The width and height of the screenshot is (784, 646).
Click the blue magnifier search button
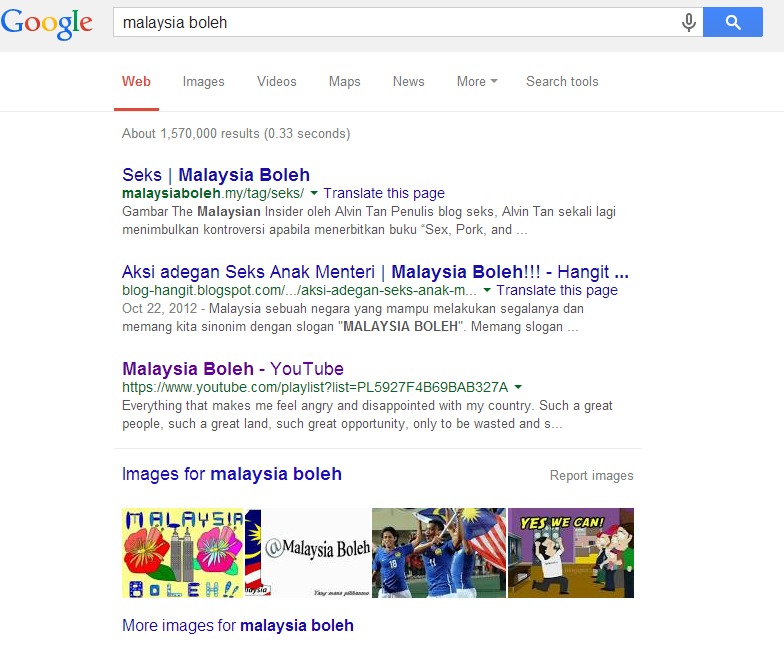coord(732,22)
